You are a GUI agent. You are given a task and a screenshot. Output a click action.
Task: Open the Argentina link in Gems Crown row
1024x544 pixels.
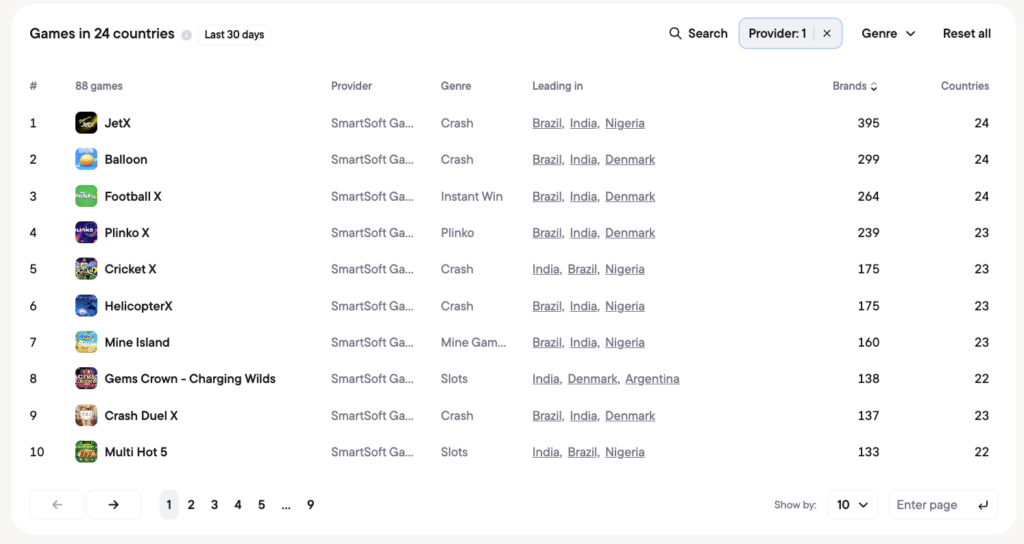tap(652, 379)
